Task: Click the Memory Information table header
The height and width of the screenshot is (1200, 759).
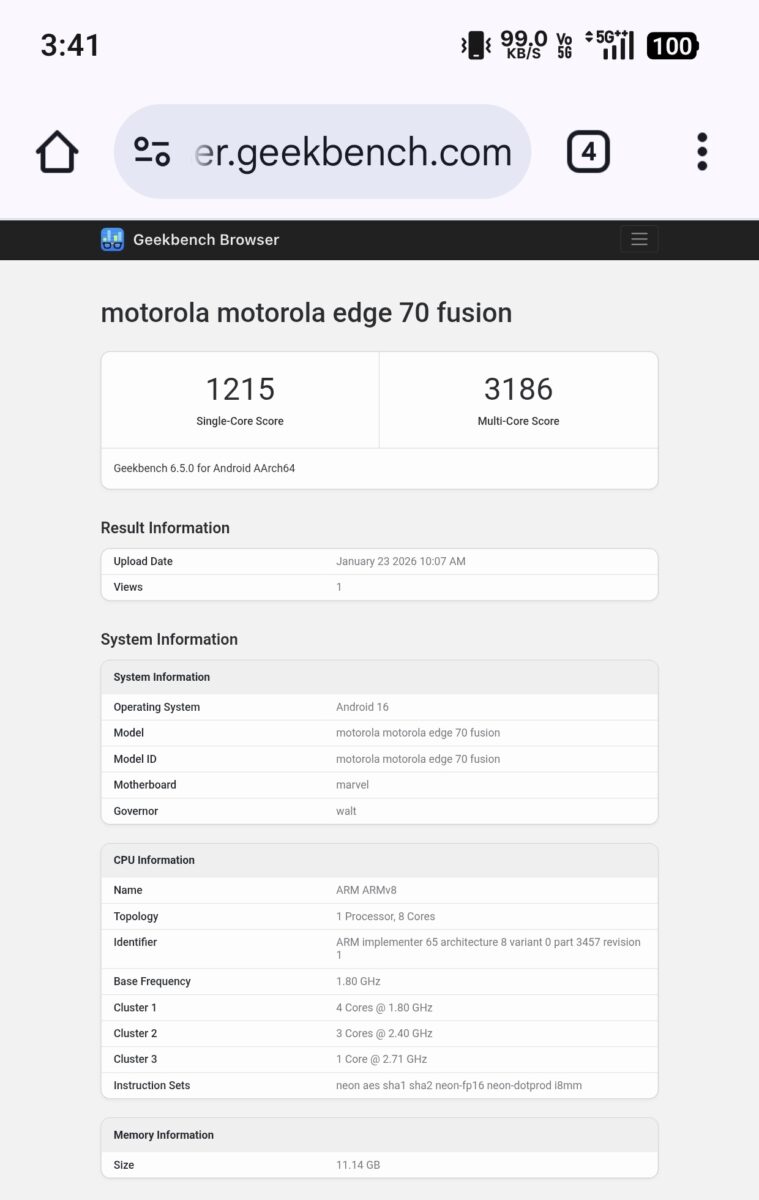Action: click(x=163, y=1135)
